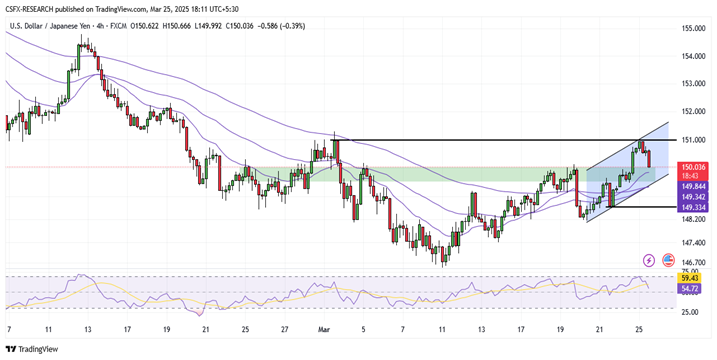This screenshot has height=360, width=717.
Task: Click the open value O150.622
Action: tap(144, 26)
